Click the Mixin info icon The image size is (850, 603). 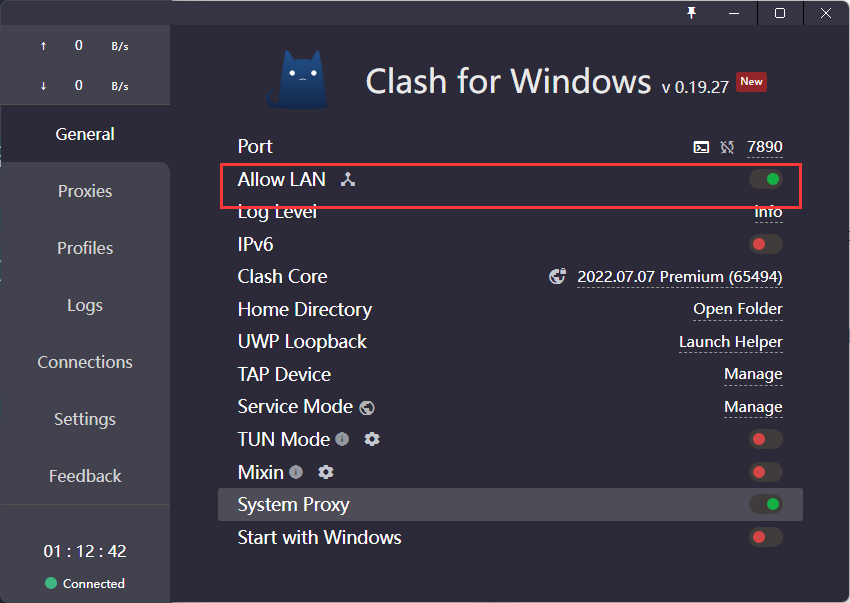tap(296, 472)
